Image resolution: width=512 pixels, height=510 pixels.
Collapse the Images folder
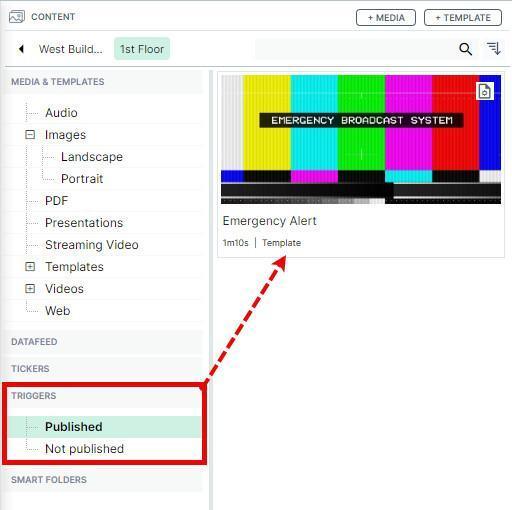(x=30, y=135)
